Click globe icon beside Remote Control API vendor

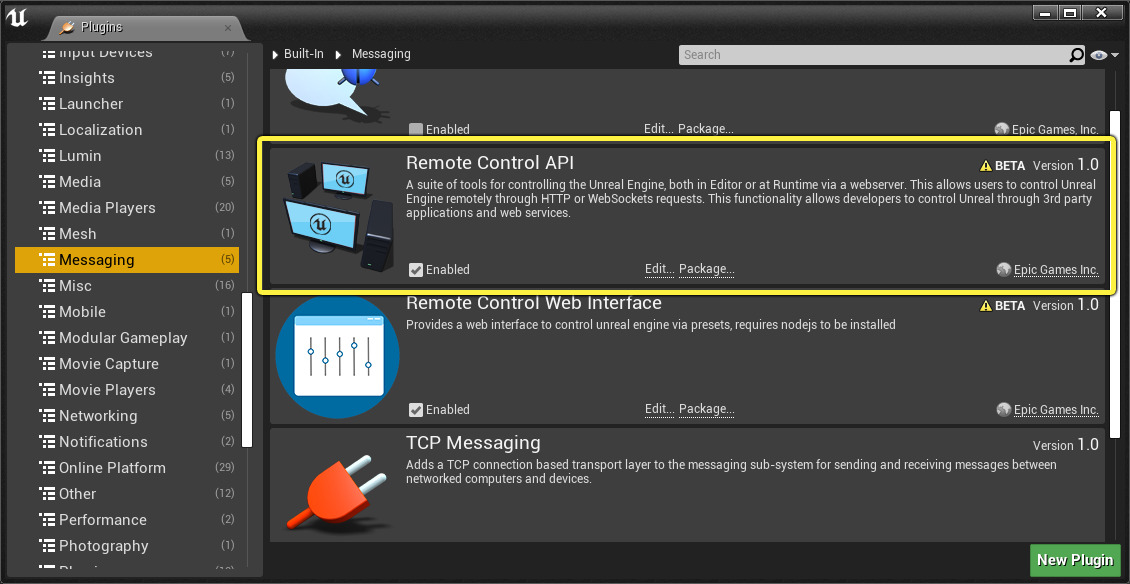click(1003, 270)
